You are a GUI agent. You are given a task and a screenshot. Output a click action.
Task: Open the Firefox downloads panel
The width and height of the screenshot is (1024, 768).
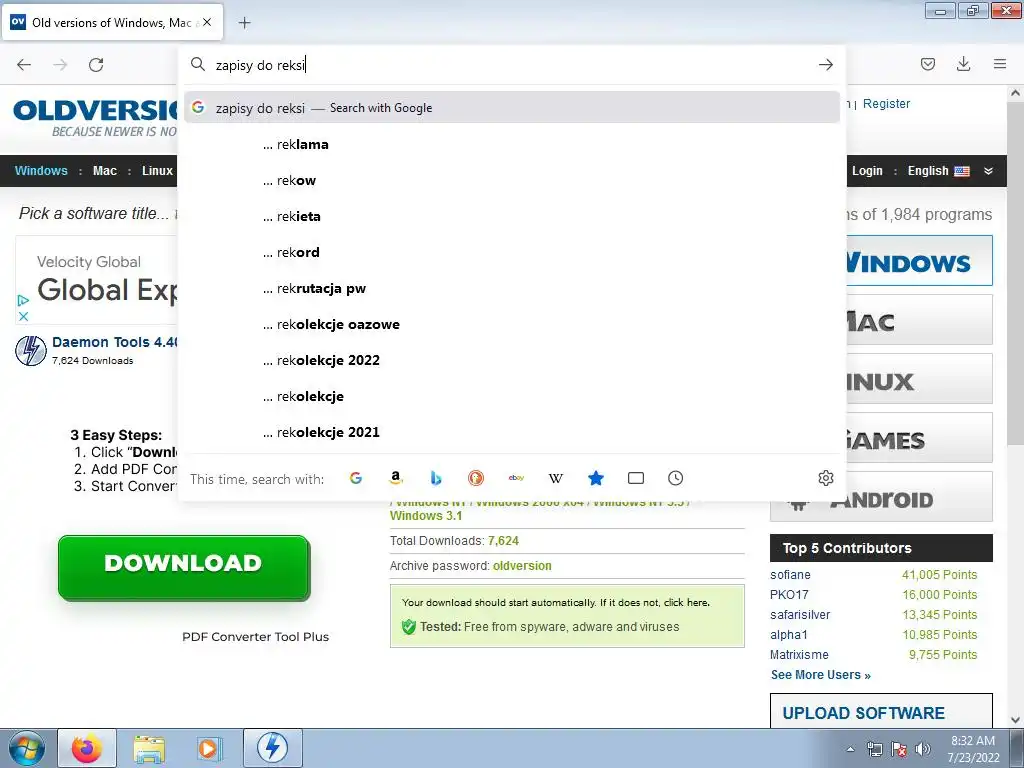click(963, 64)
